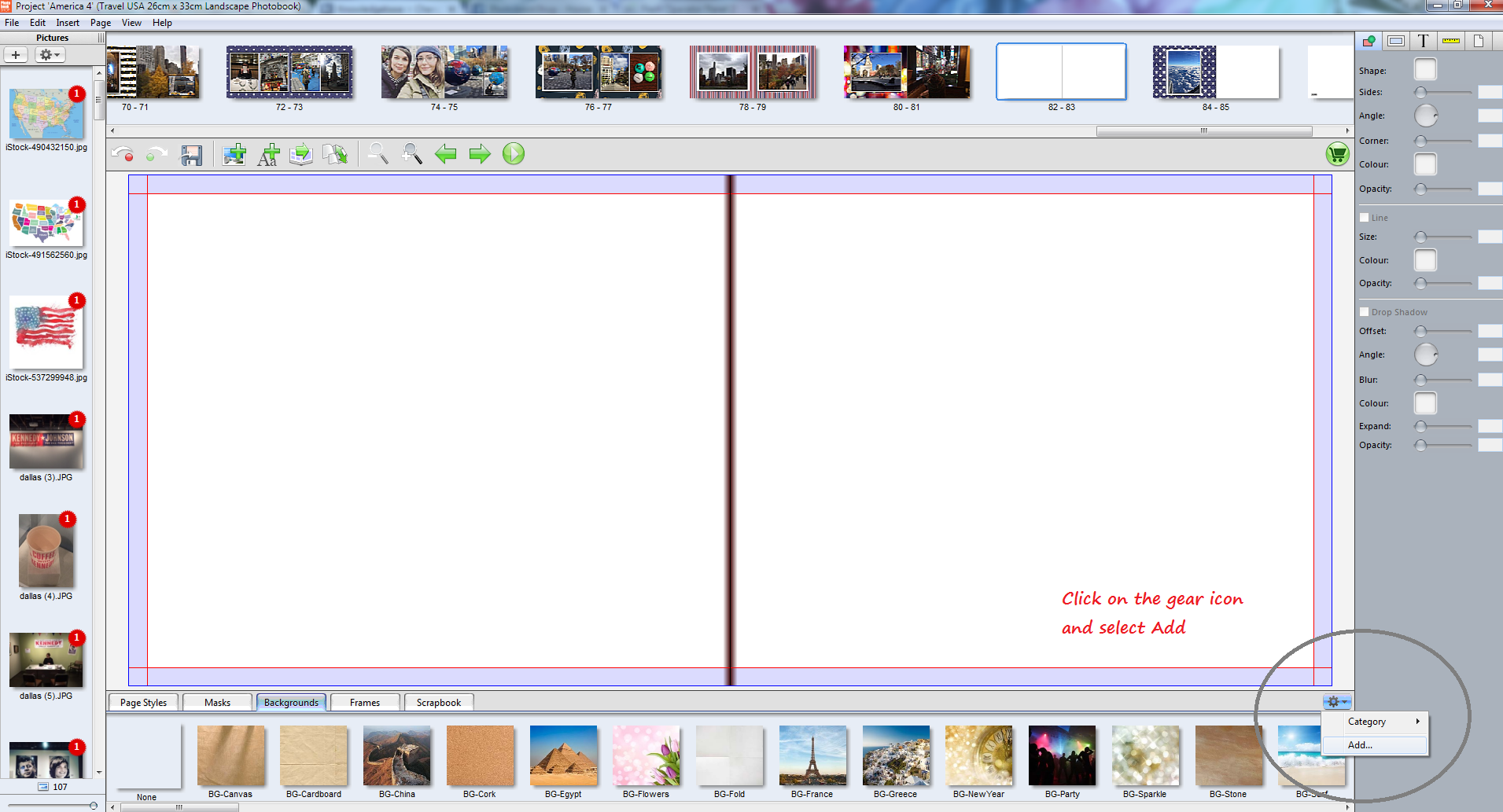The width and height of the screenshot is (1503, 812).
Task: Adjust the Corner slider
Action: pos(1443,141)
